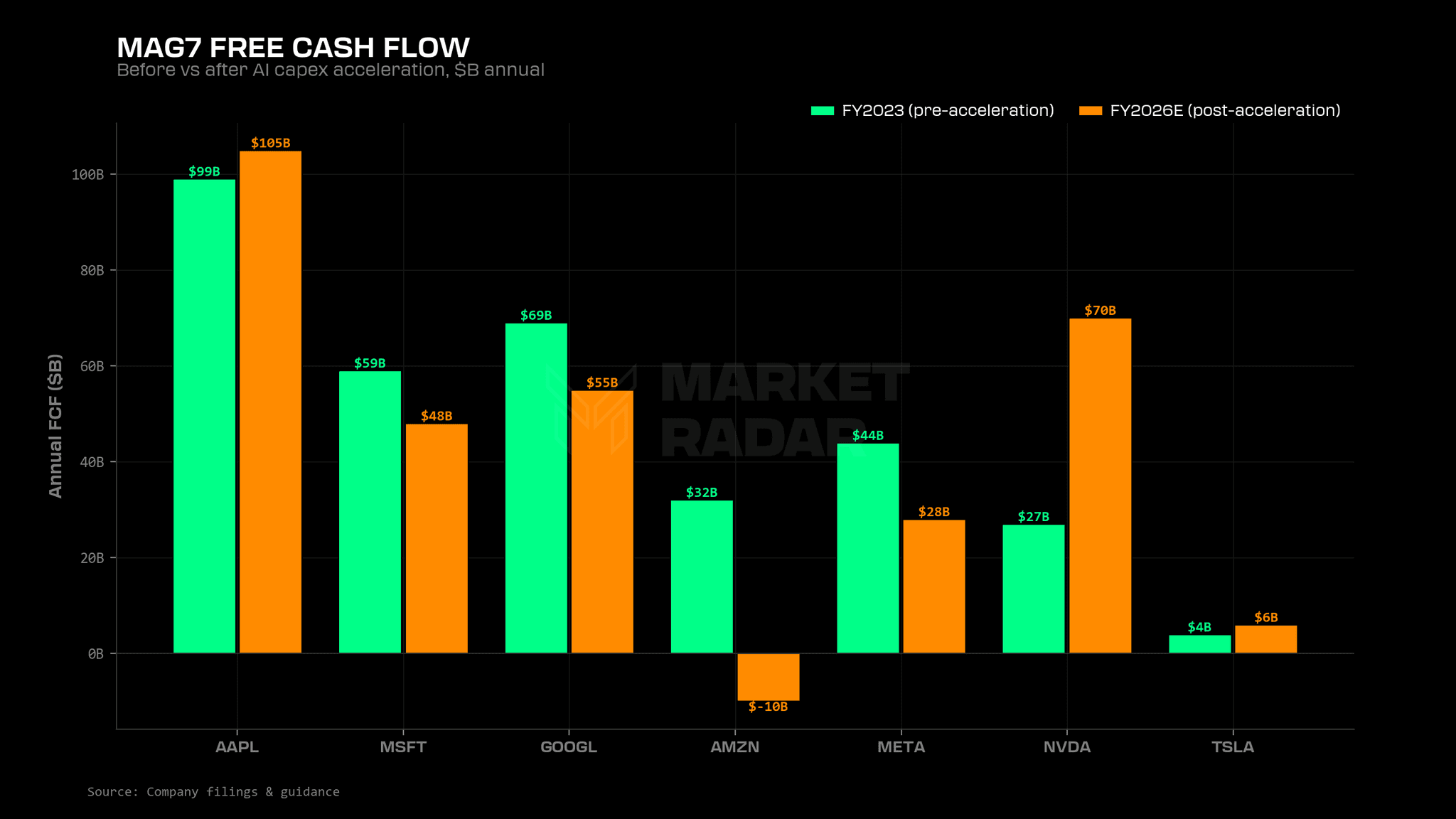This screenshot has width=1456, height=819.
Task: Click the META x-axis label
Action: click(901, 747)
